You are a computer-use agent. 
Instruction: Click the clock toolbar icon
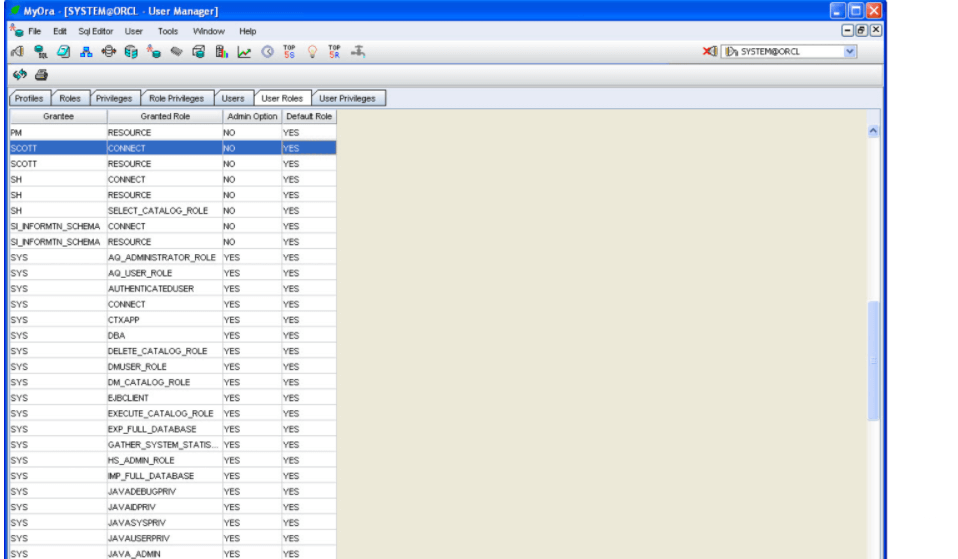tap(267, 52)
